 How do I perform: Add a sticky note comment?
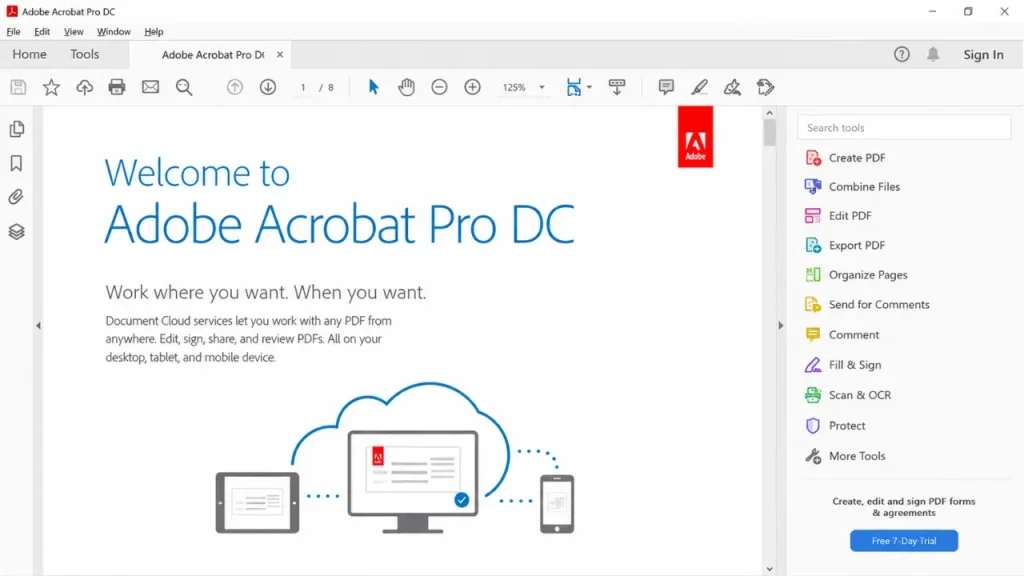(666, 87)
